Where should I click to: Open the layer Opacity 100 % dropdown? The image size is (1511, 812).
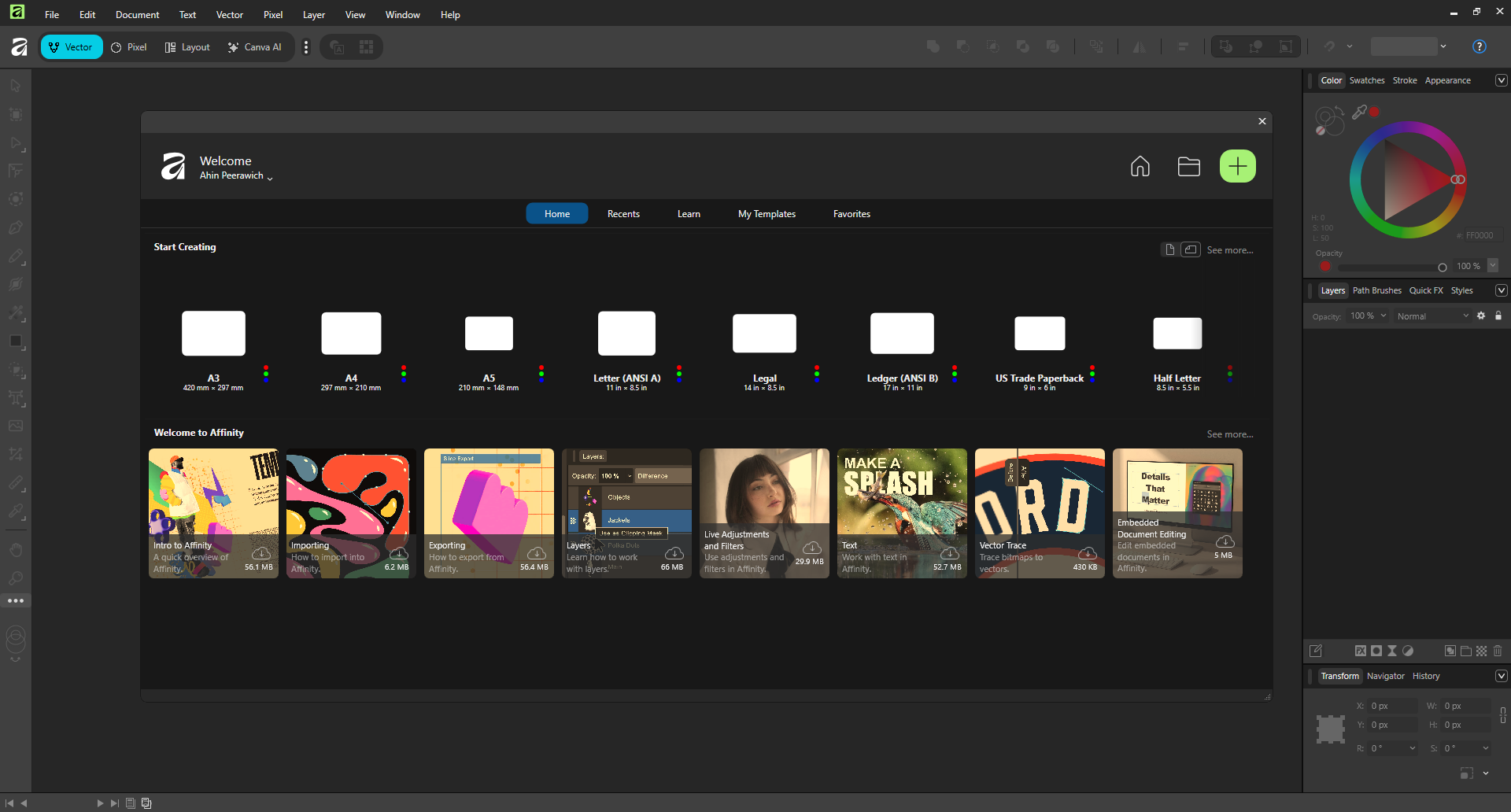pos(1368,316)
